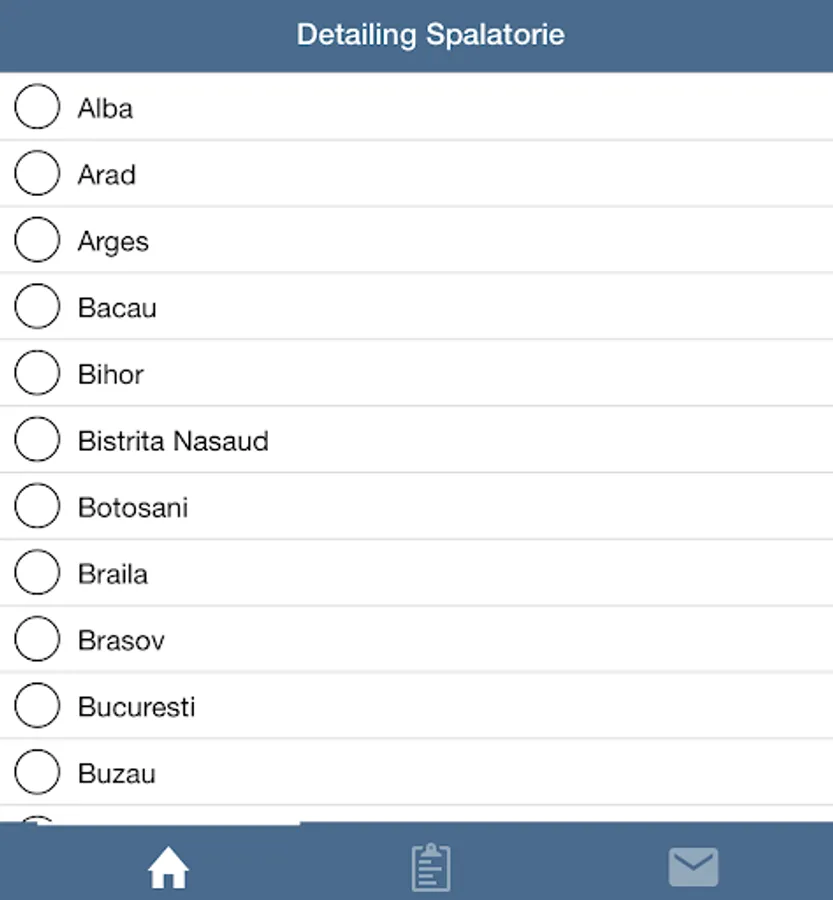Tap the Alba list row label
The height and width of the screenshot is (900, 833).
[105, 108]
